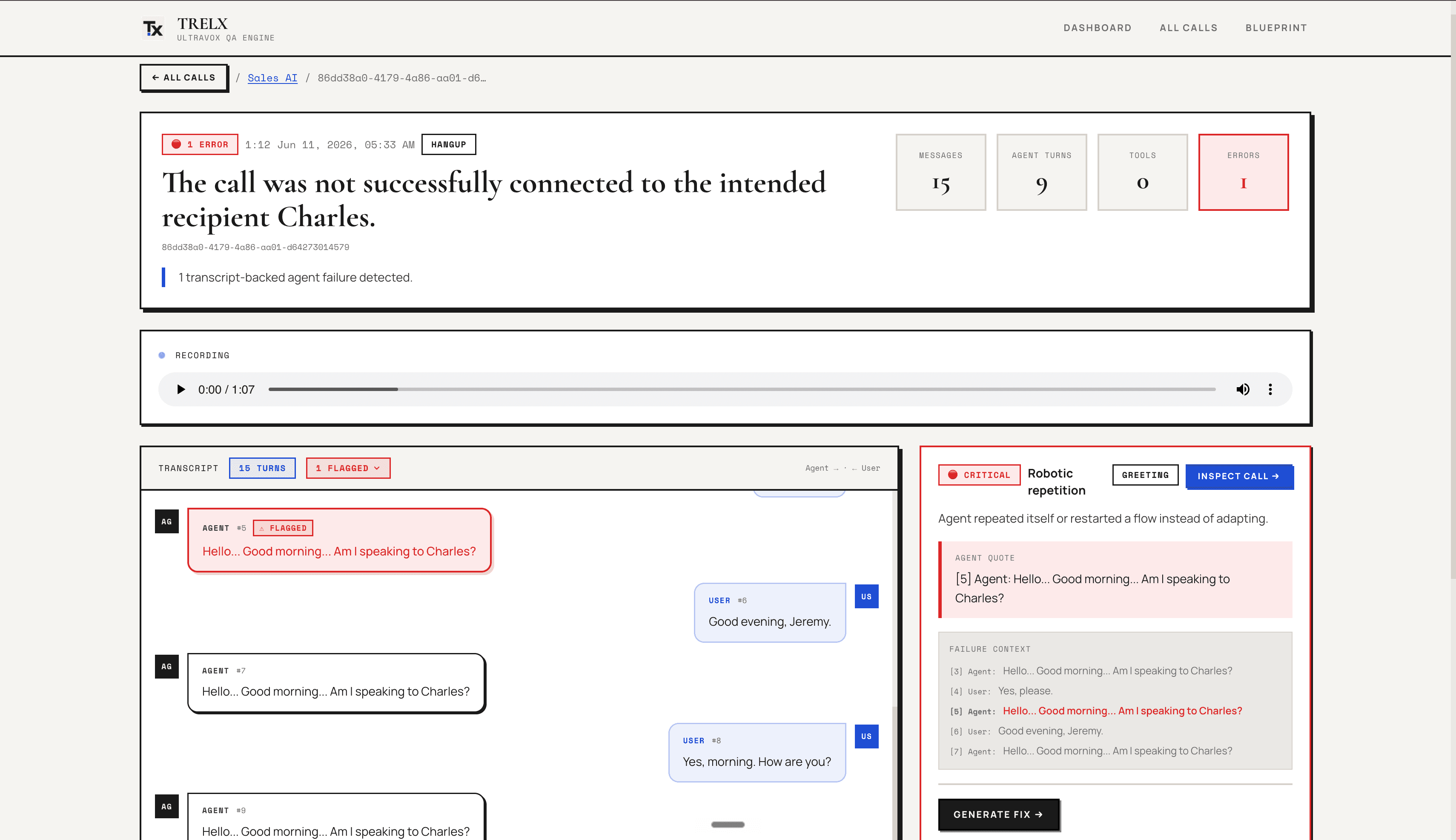The image size is (1456, 840).
Task: Click the Inspect Call button
Action: tap(1238, 476)
